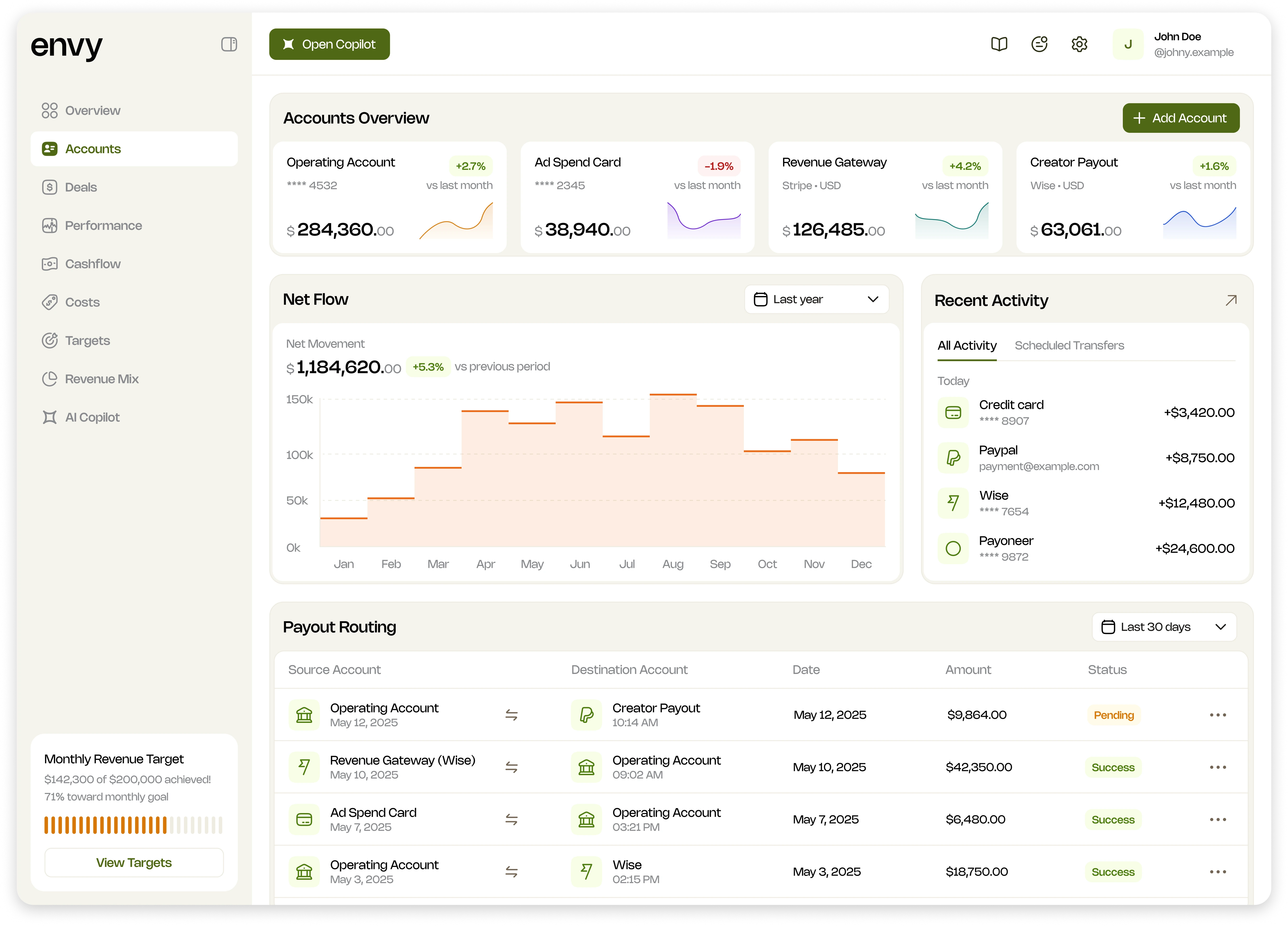Collapse the sidebar with the panel icon

pos(229,44)
